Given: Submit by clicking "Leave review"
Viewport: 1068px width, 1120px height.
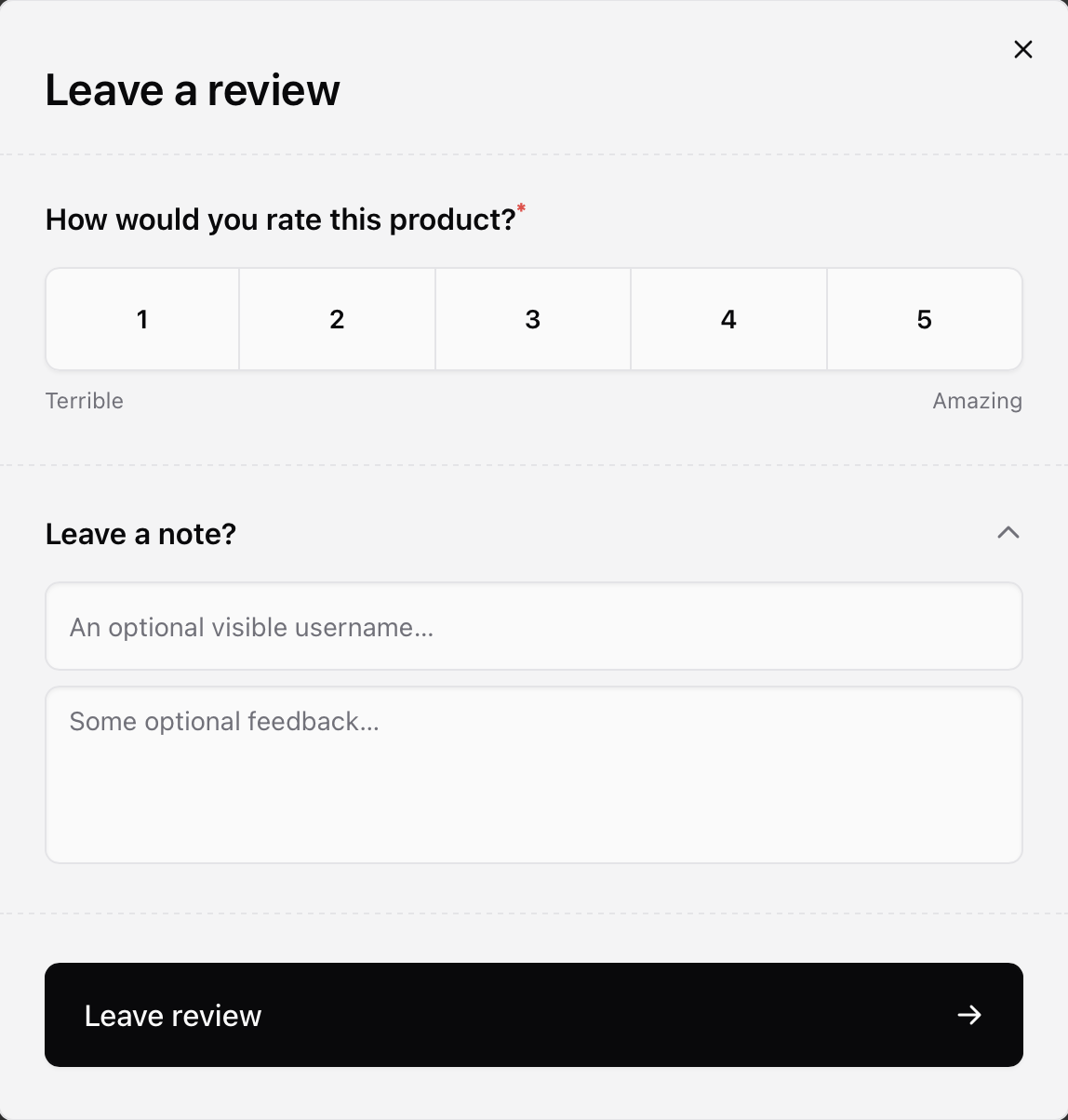Looking at the screenshot, I should (372, 1015).
